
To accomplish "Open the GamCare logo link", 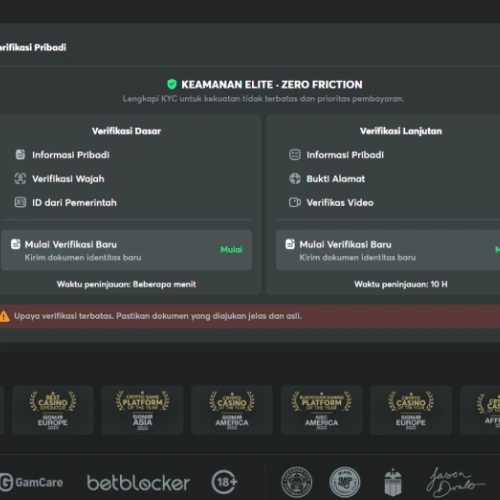I will [31, 482].
